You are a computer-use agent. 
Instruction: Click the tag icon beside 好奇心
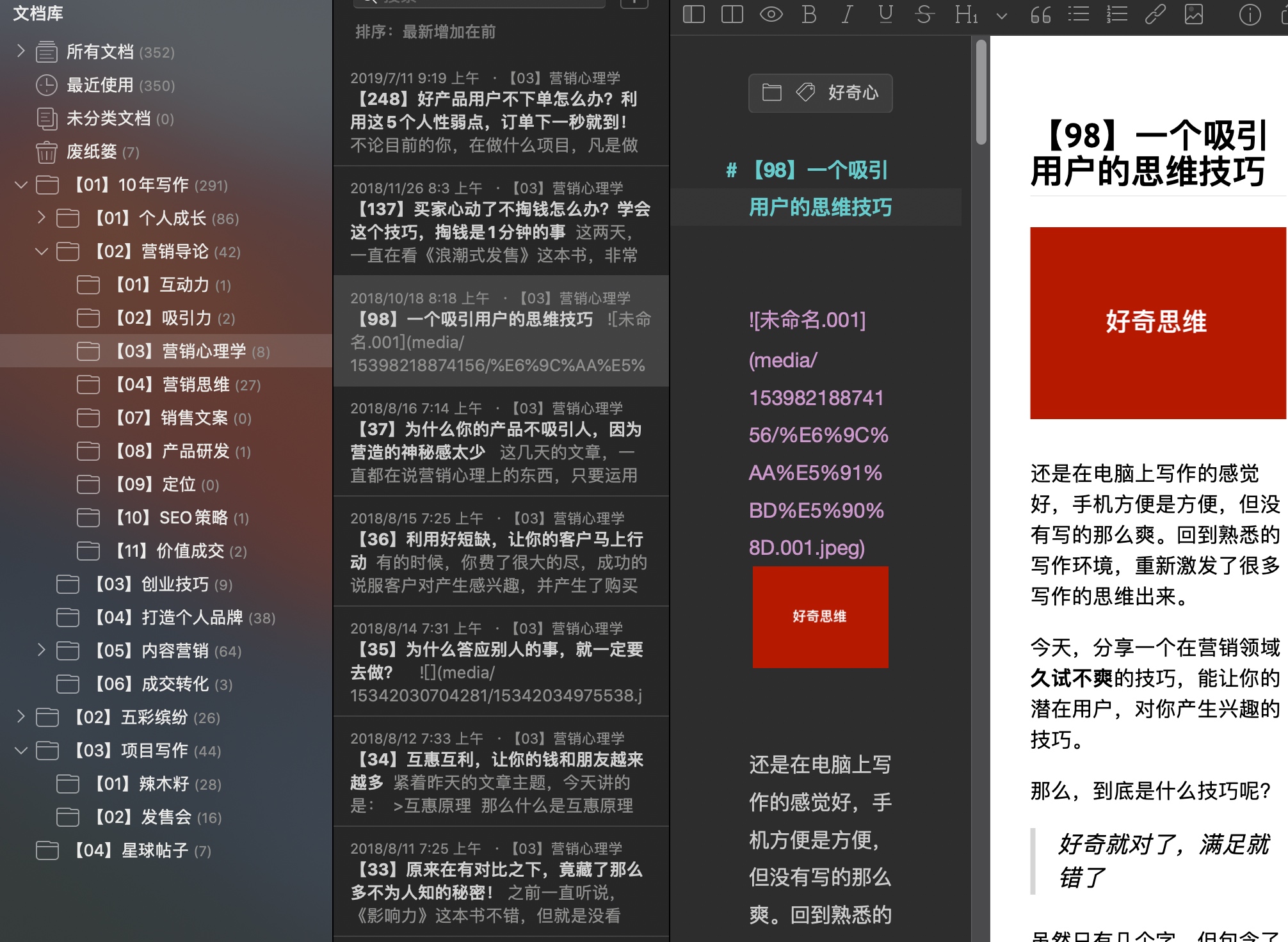coord(805,93)
